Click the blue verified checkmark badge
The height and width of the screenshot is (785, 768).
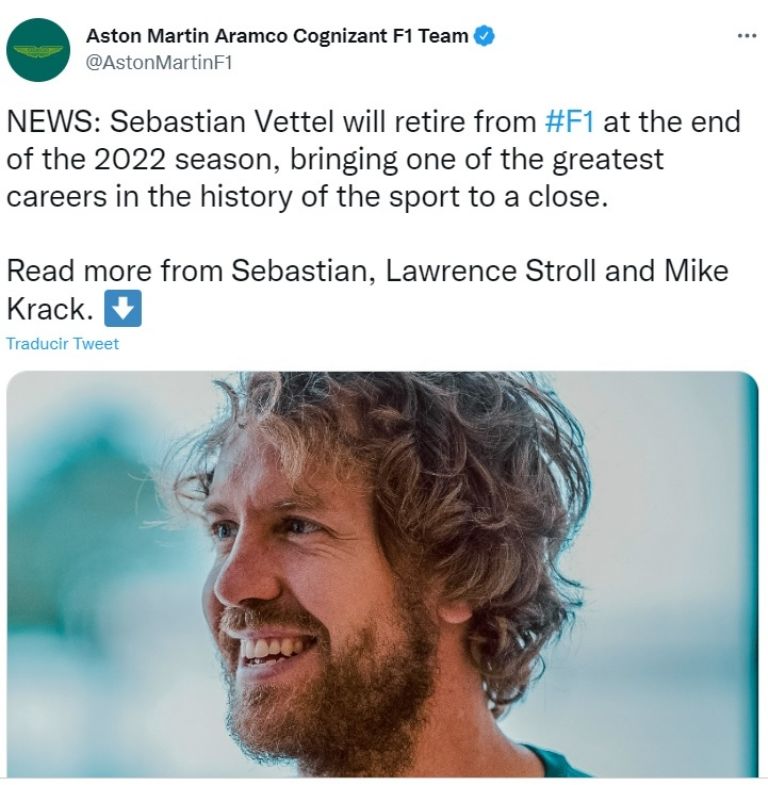click(x=484, y=37)
